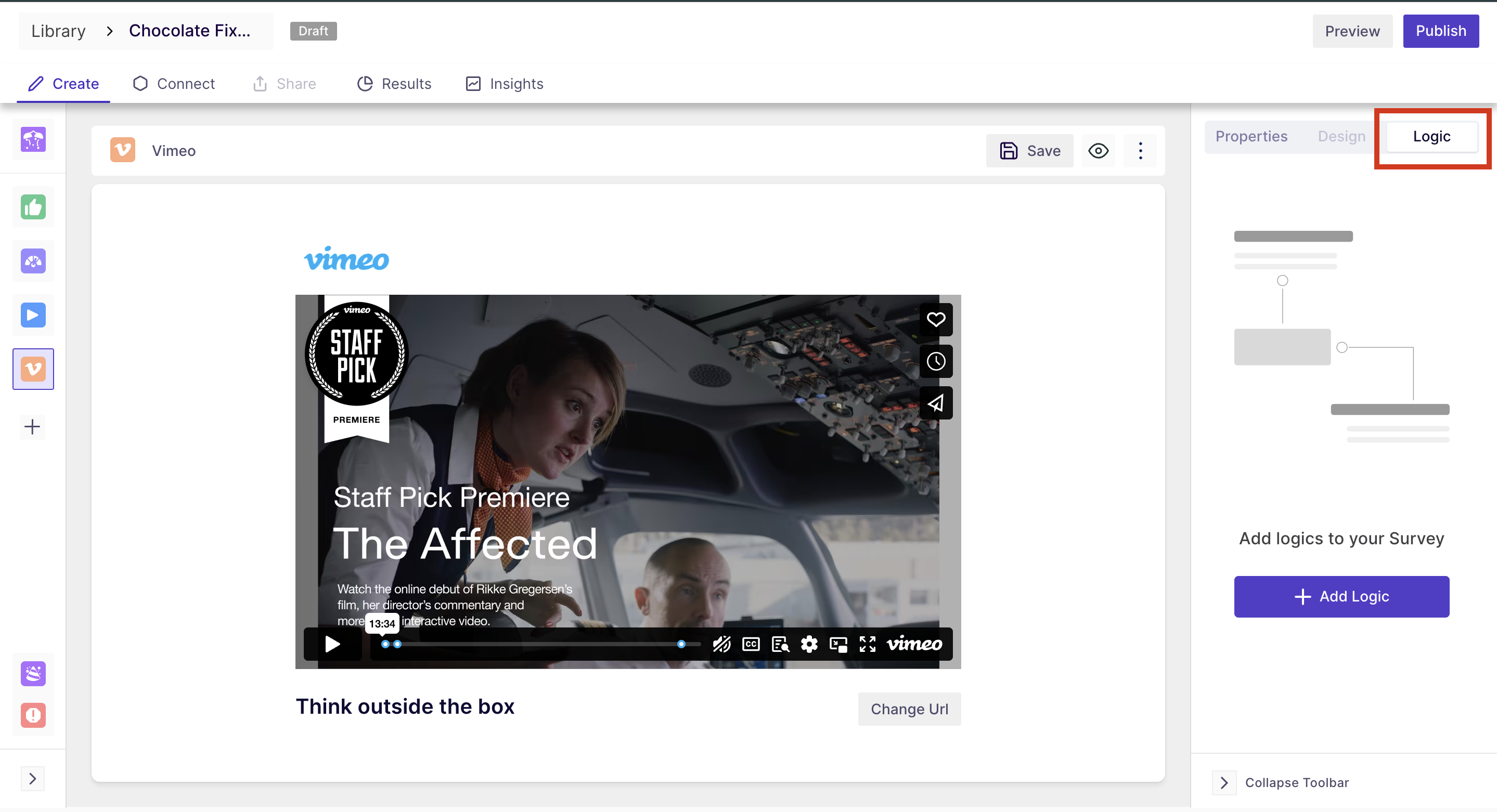Expand the left sidebar with chevron
Image resolution: width=1497 pixels, height=812 pixels.
[33, 778]
